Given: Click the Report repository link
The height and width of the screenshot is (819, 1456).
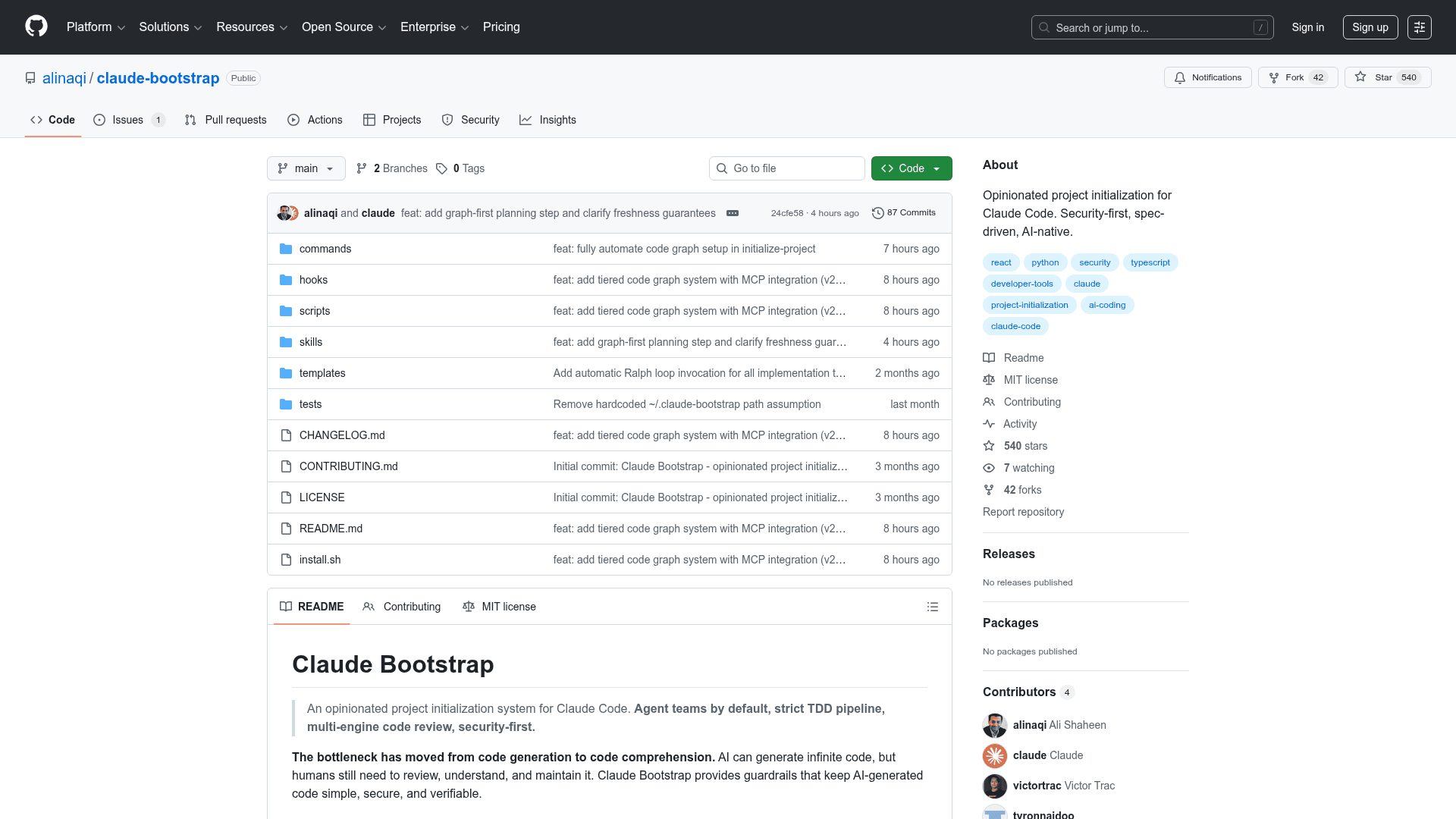Looking at the screenshot, I should pos(1023,512).
